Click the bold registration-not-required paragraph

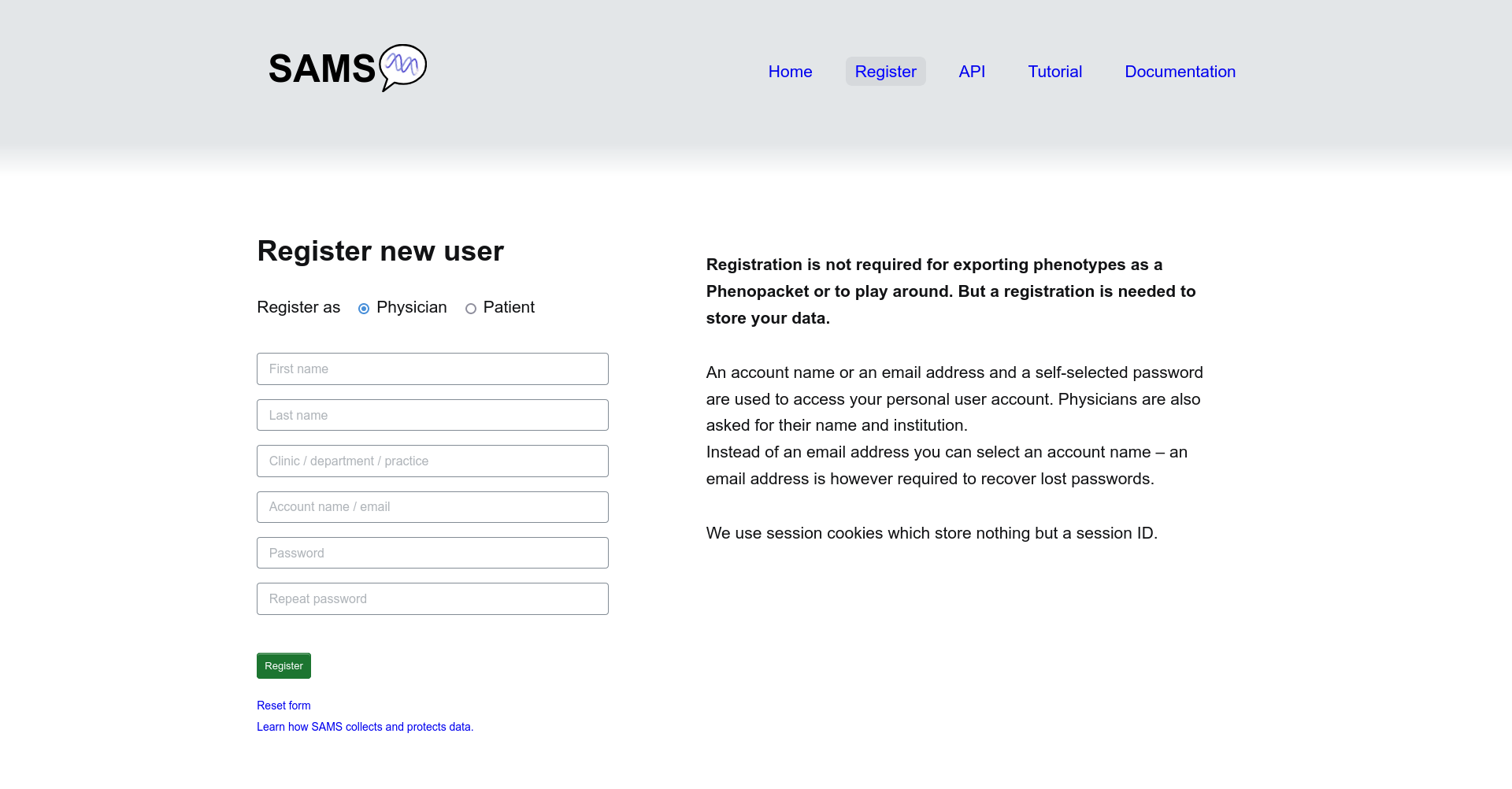(951, 291)
